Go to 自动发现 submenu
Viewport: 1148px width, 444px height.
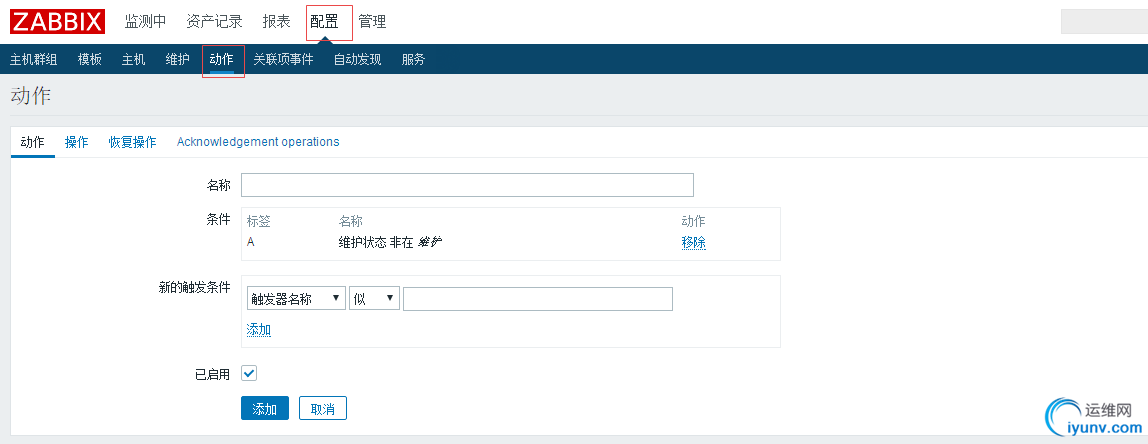357,59
